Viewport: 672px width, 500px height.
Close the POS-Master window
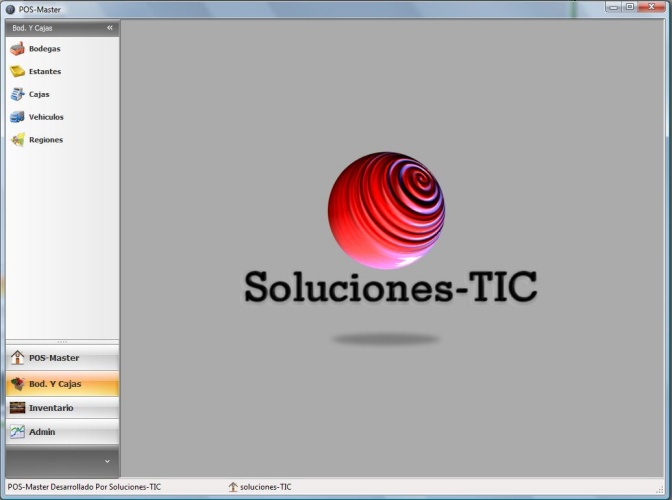tap(651, 7)
